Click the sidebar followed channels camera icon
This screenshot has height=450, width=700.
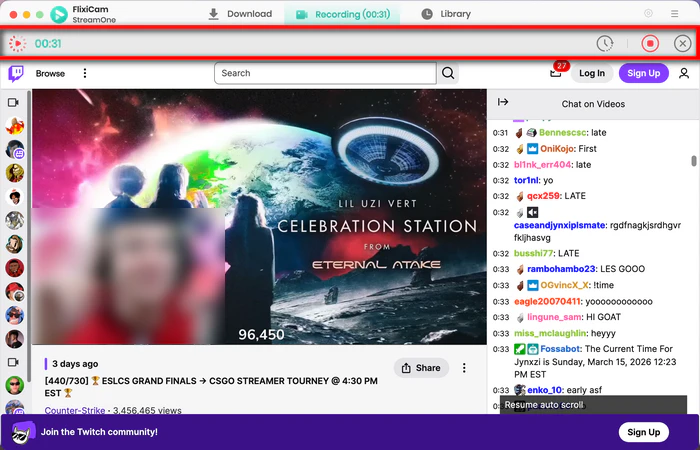pyautogui.click(x=13, y=103)
